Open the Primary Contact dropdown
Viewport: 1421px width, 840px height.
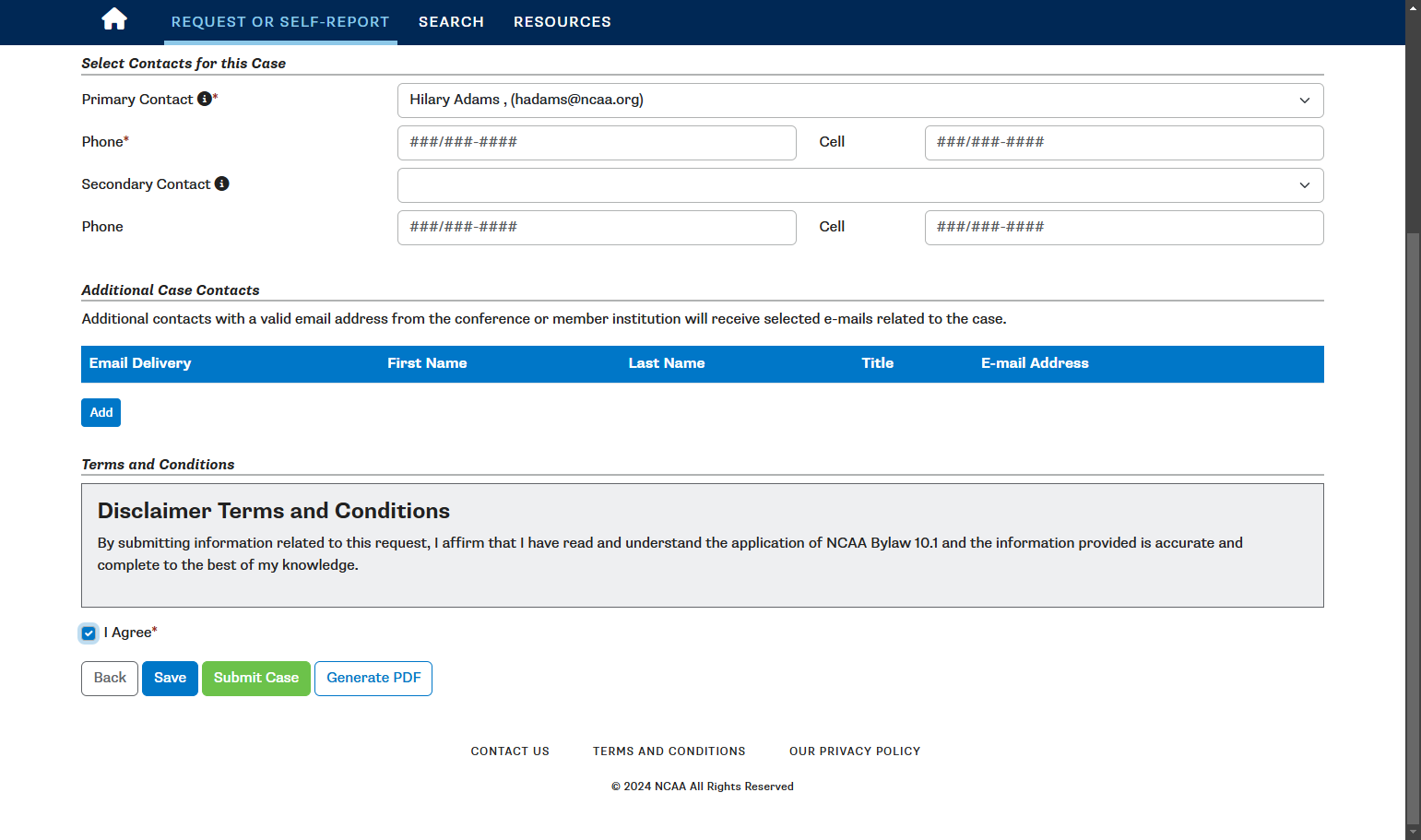(860, 101)
